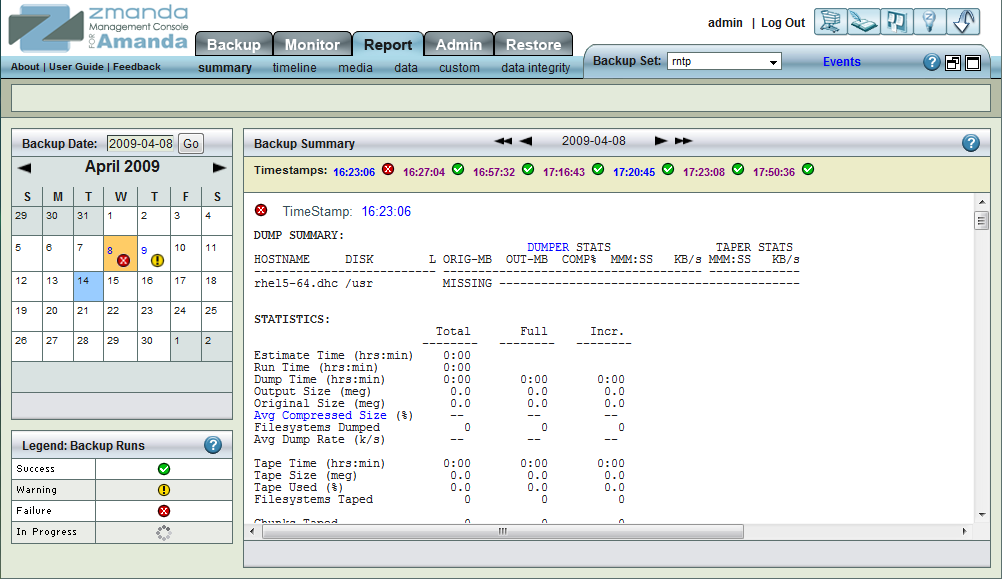Viewport: 1002px width, 579px height.
Task: Open the User Guide link
Action: pyautogui.click(x=76, y=66)
